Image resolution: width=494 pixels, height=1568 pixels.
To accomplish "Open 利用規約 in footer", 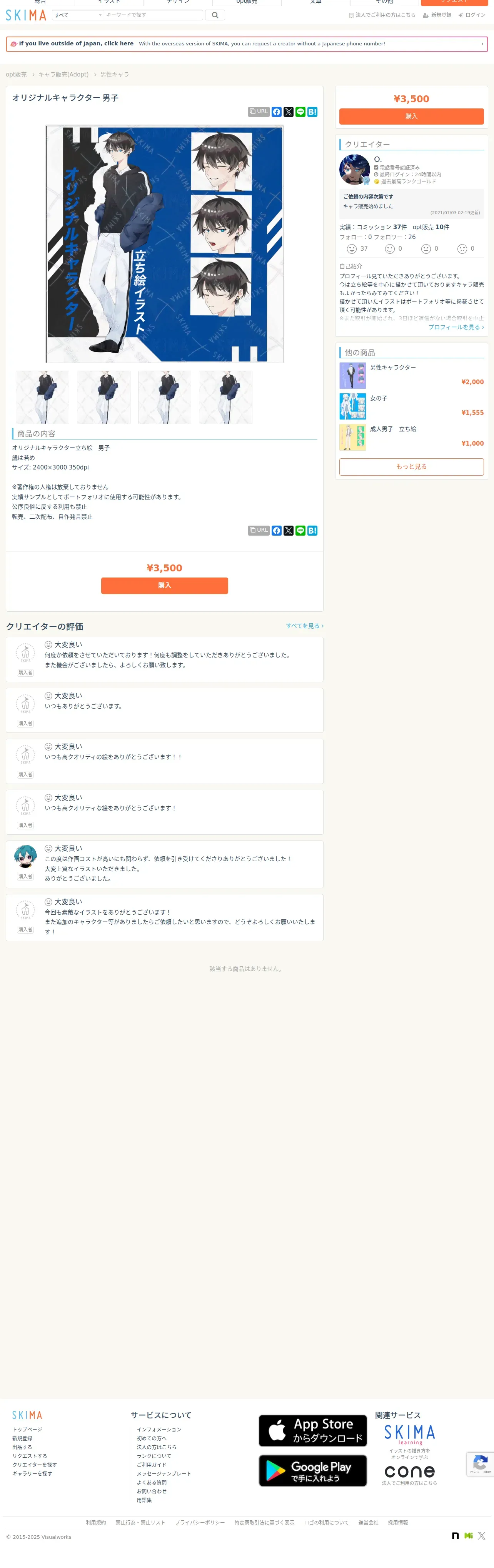I will point(96,1522).
